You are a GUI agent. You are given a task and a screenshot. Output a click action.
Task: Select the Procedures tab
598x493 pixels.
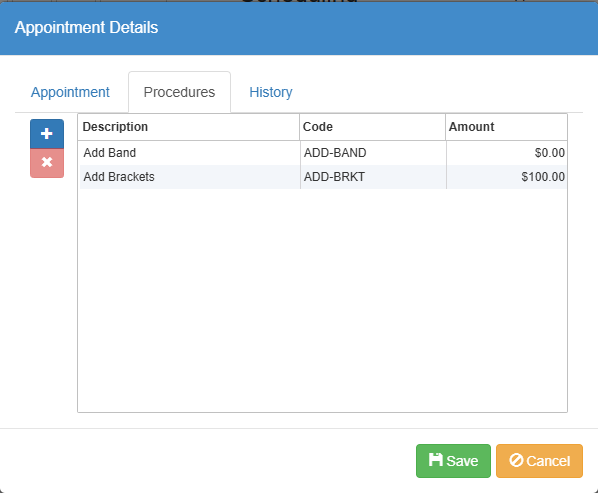click(x=179, y=92)
